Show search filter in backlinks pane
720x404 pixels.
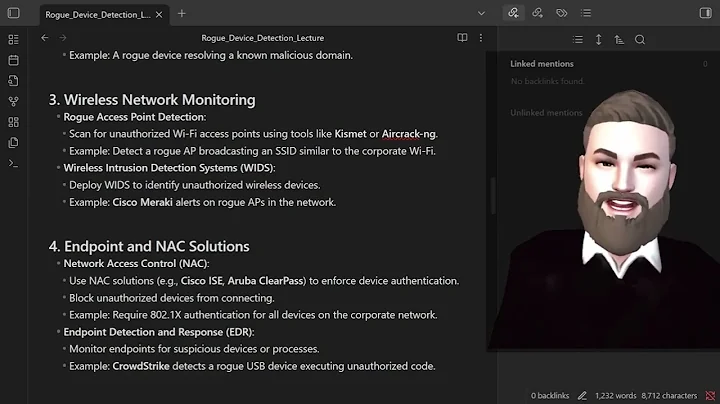[x=640, y=40]
